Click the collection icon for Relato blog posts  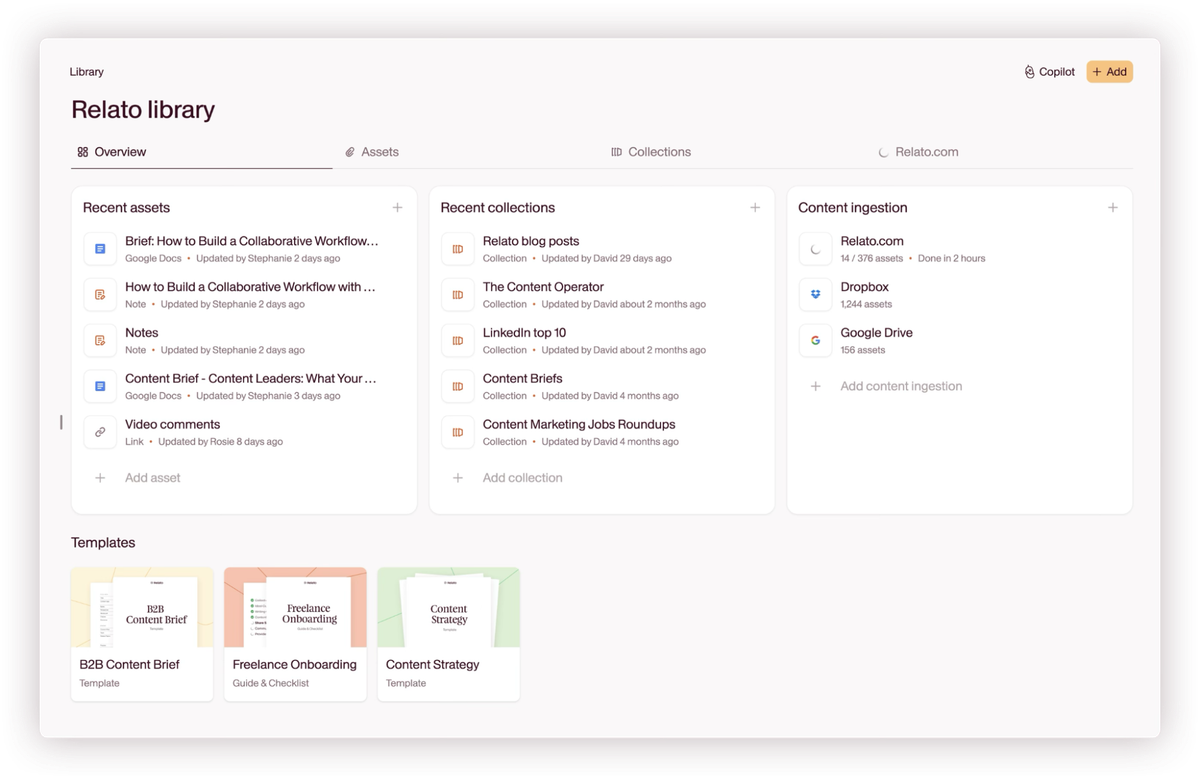point(458,248)
